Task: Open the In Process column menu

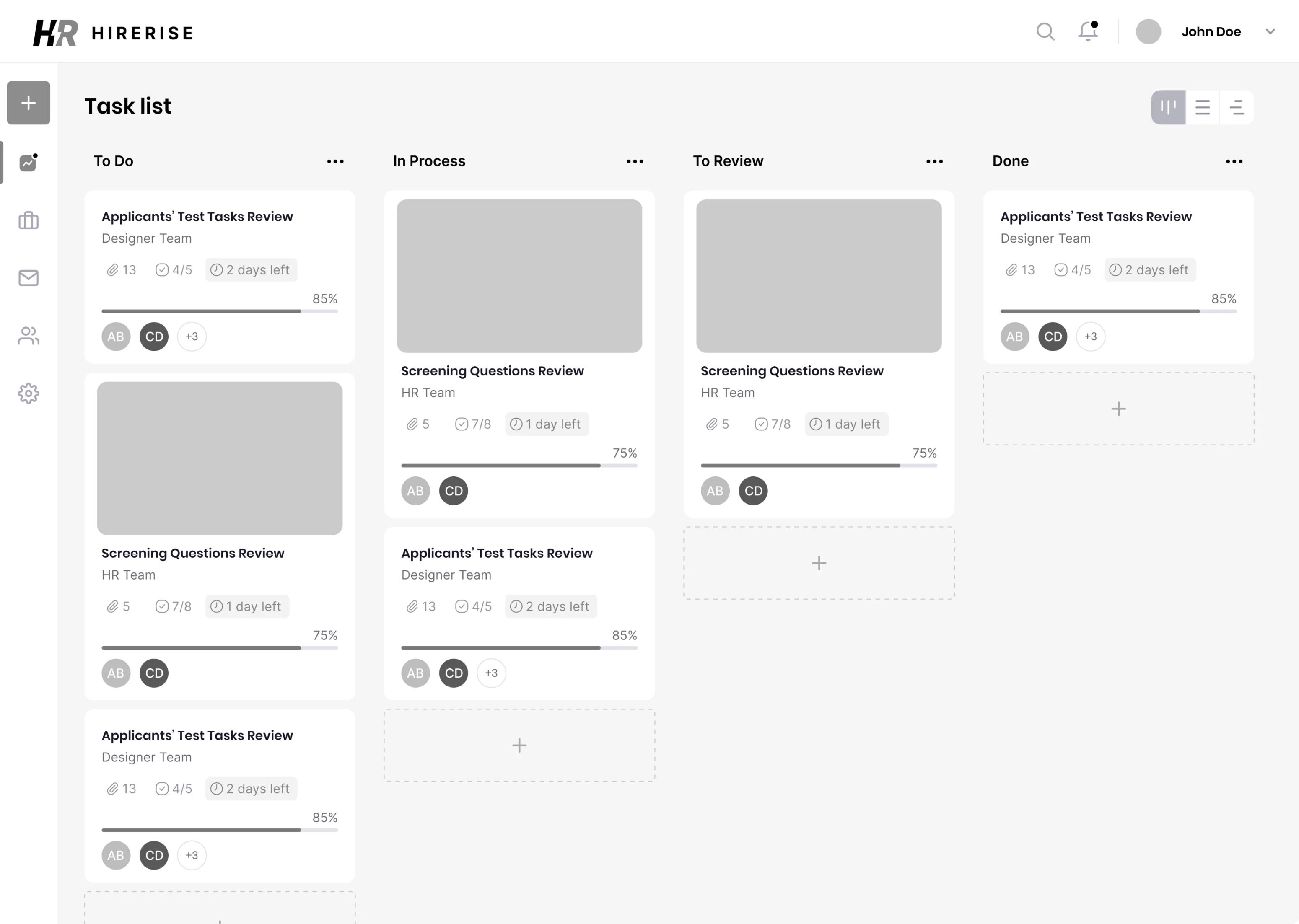Action: point(635,162)
